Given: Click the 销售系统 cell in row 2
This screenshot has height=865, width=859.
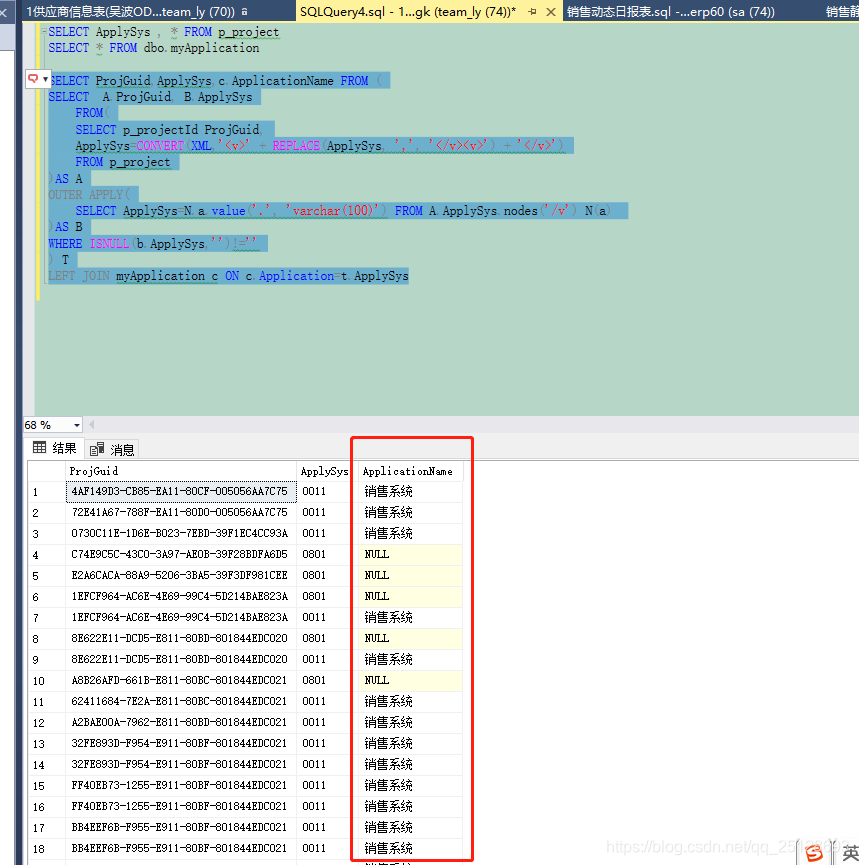Looking at the screenshot, I should pyautogui.click(x=410, y=512).
